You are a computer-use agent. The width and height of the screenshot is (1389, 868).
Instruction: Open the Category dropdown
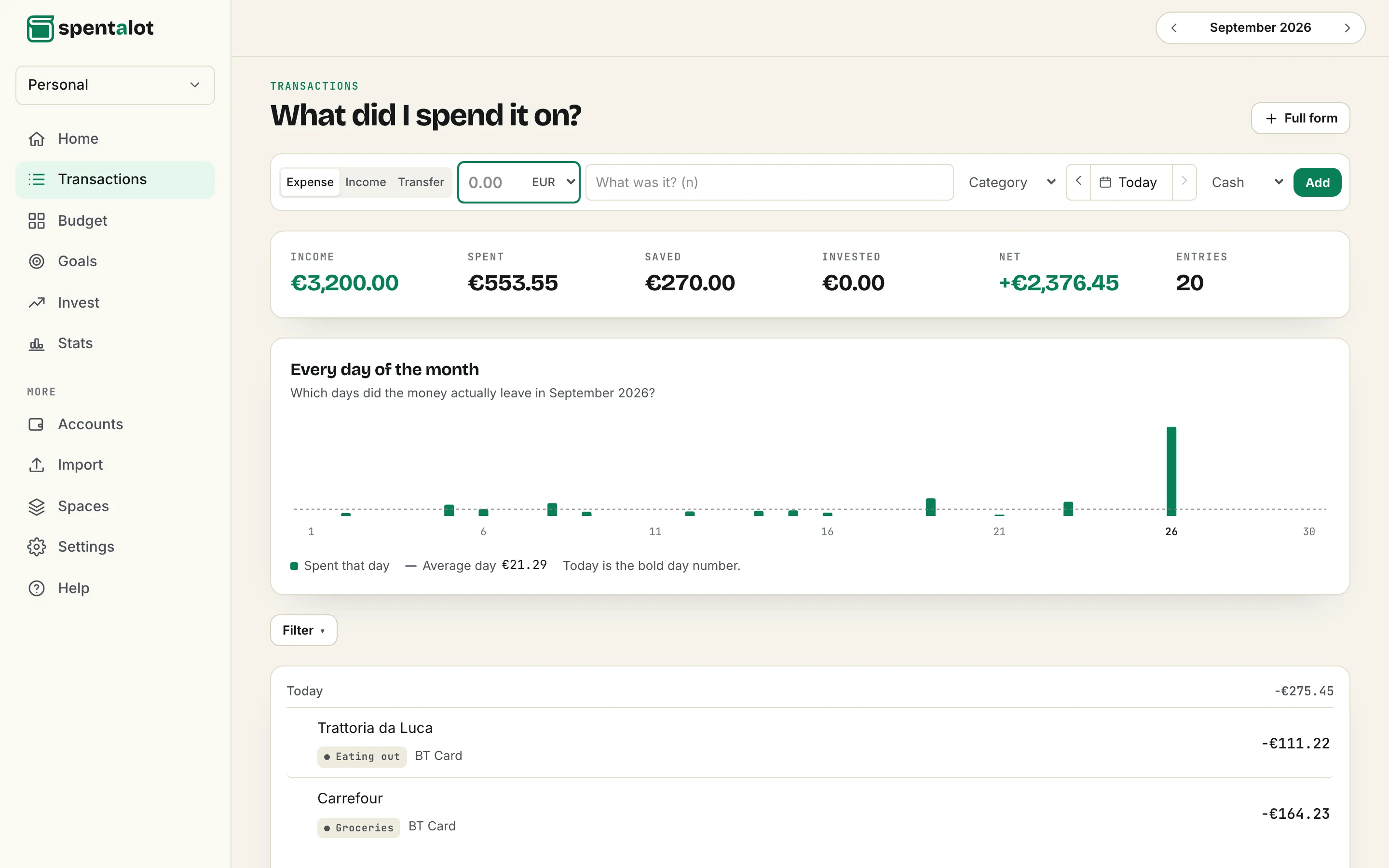[1012, 182]
